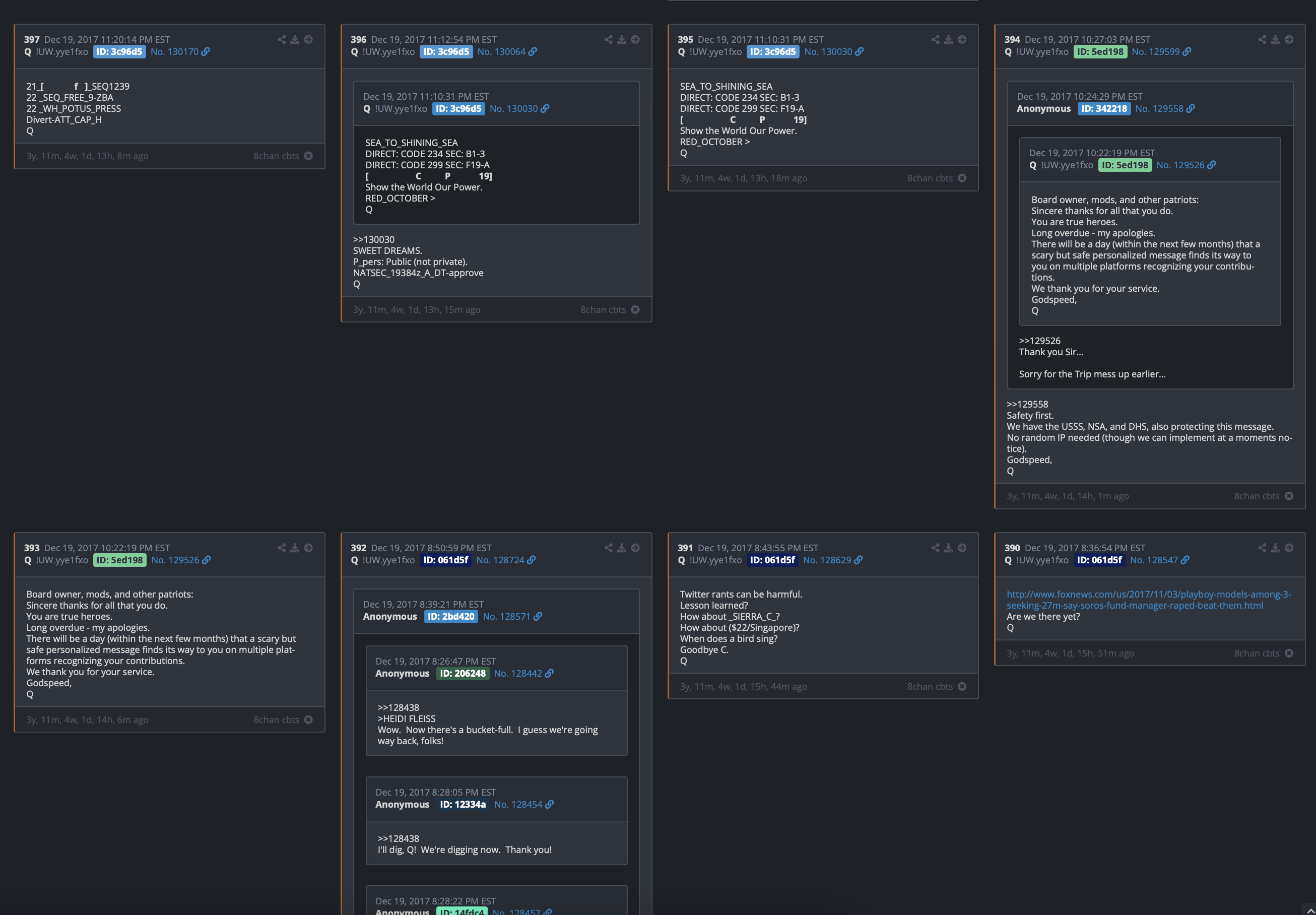Click download icon on post 391
Viewport: 1316px width, 915px height.
coord(949,548)
